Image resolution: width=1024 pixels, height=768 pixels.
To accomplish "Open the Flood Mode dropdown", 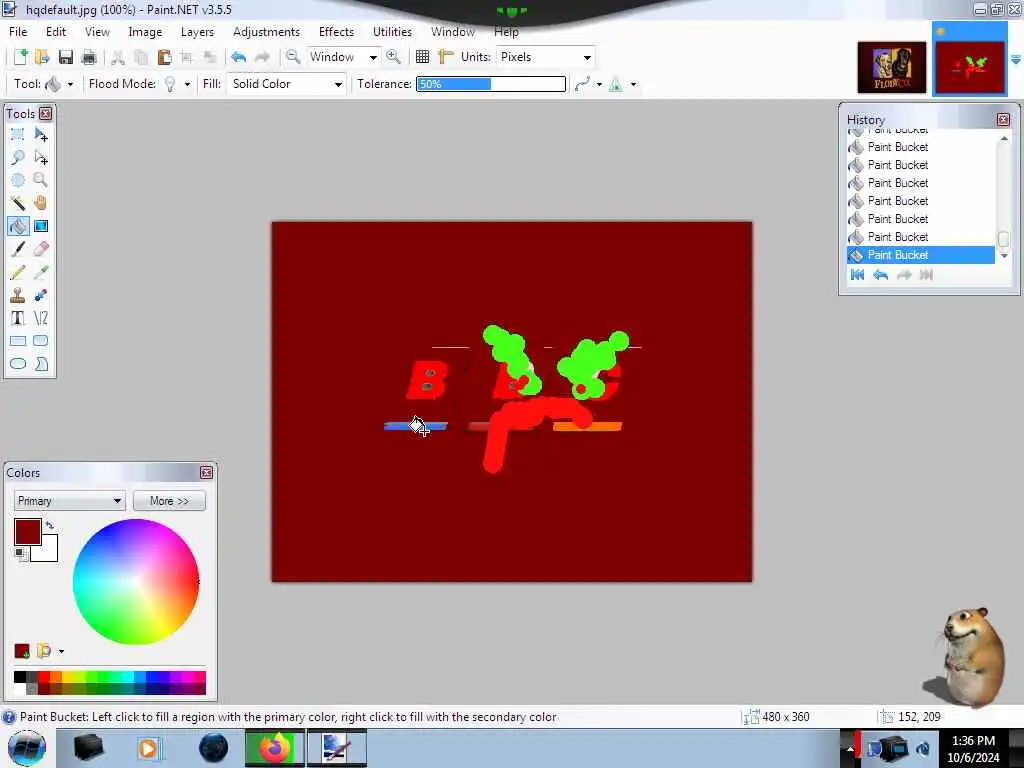I will 187,84.
